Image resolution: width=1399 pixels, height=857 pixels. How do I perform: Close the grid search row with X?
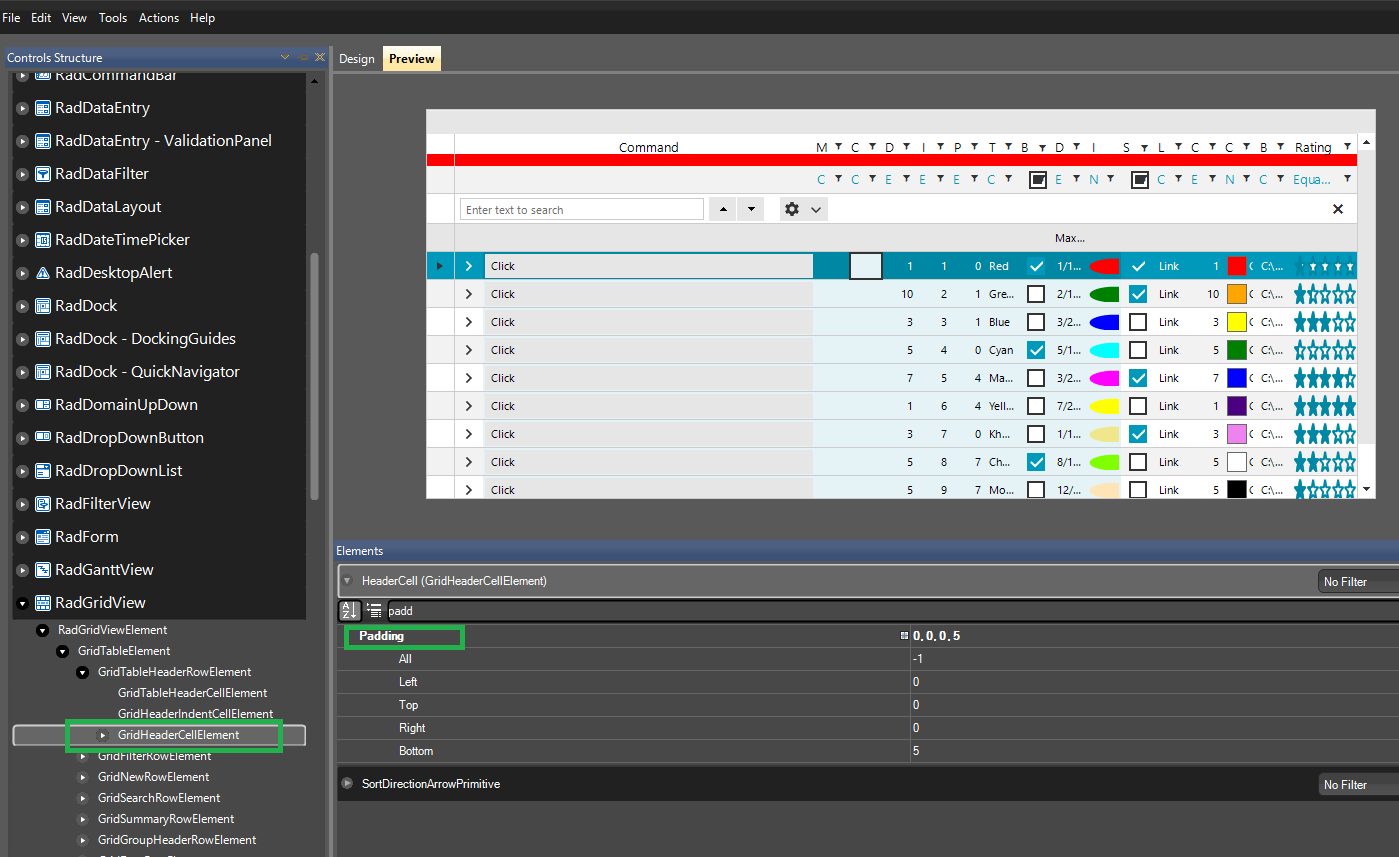pos(1338,209)
